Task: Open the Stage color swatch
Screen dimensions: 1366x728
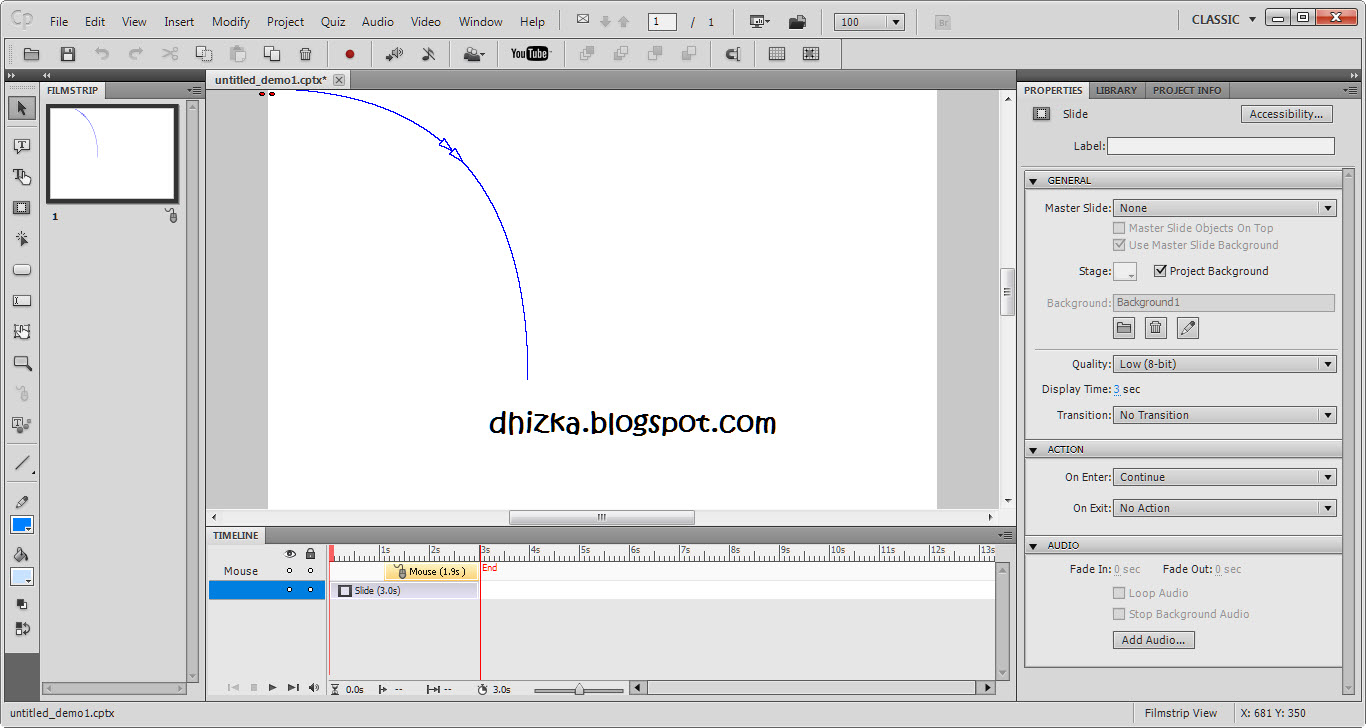Action: 1125,271
